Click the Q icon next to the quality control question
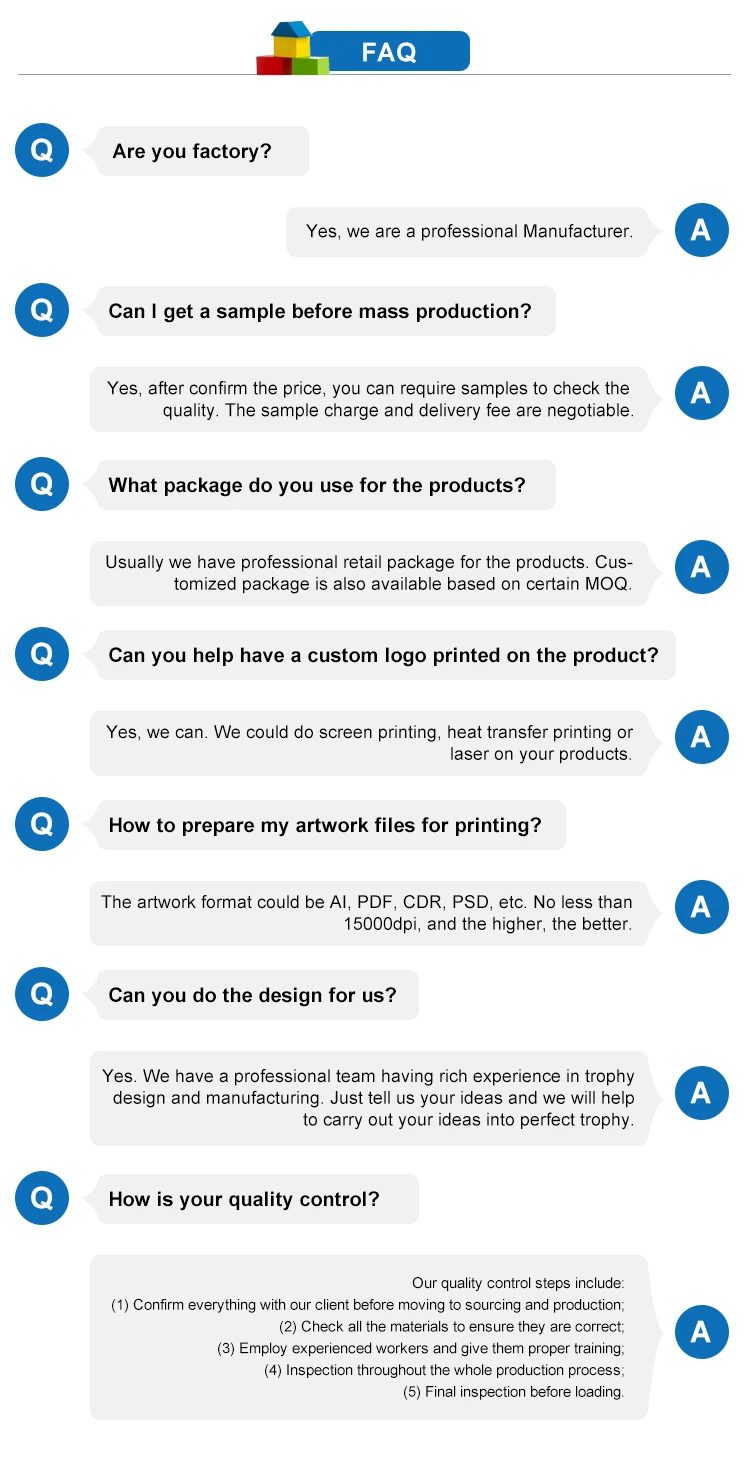This screenshot has height=1467, width=750. pyautogui.click(x=42, y=1199)
